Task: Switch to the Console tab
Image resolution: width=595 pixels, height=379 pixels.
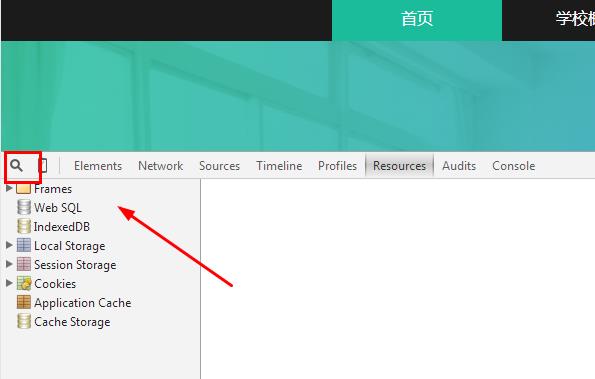Action: pyautogui.click(x=513, y=166)
